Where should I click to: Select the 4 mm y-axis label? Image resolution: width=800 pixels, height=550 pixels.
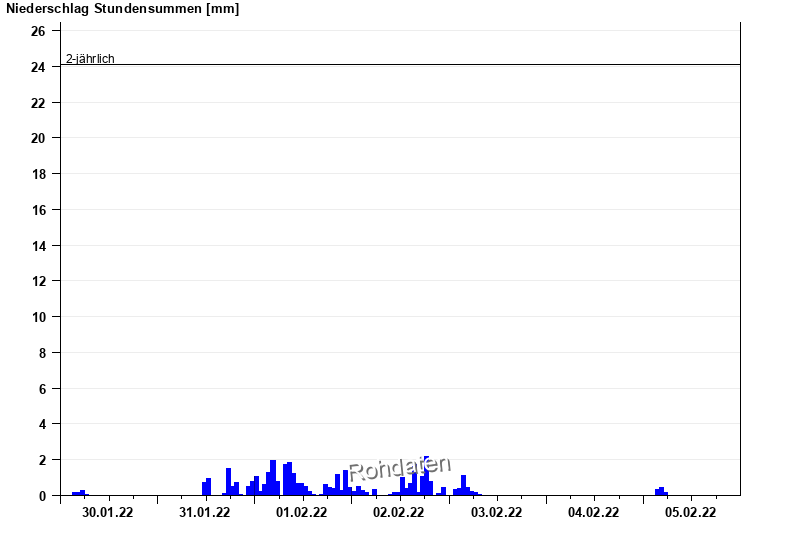click(42, 425)
